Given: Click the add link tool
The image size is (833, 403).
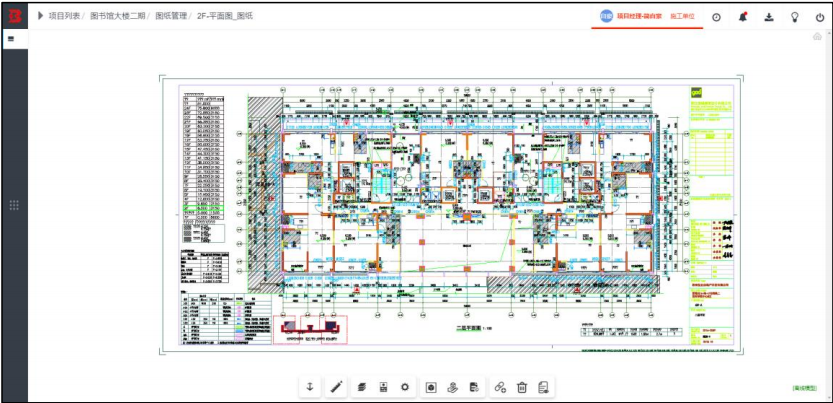Looking at the screenshot, I should point(500,388).
